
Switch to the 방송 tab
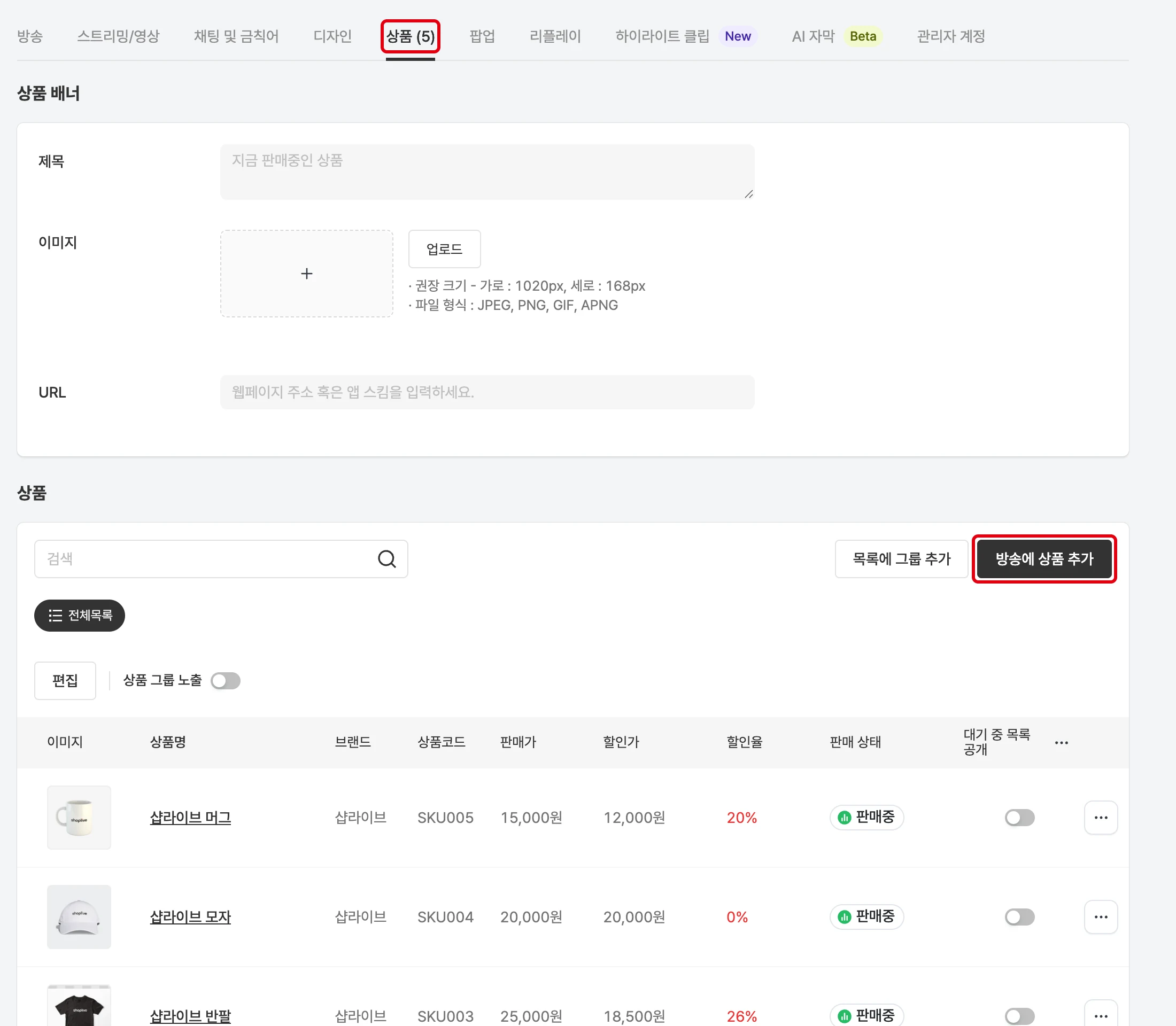click(x=30, y=36)
